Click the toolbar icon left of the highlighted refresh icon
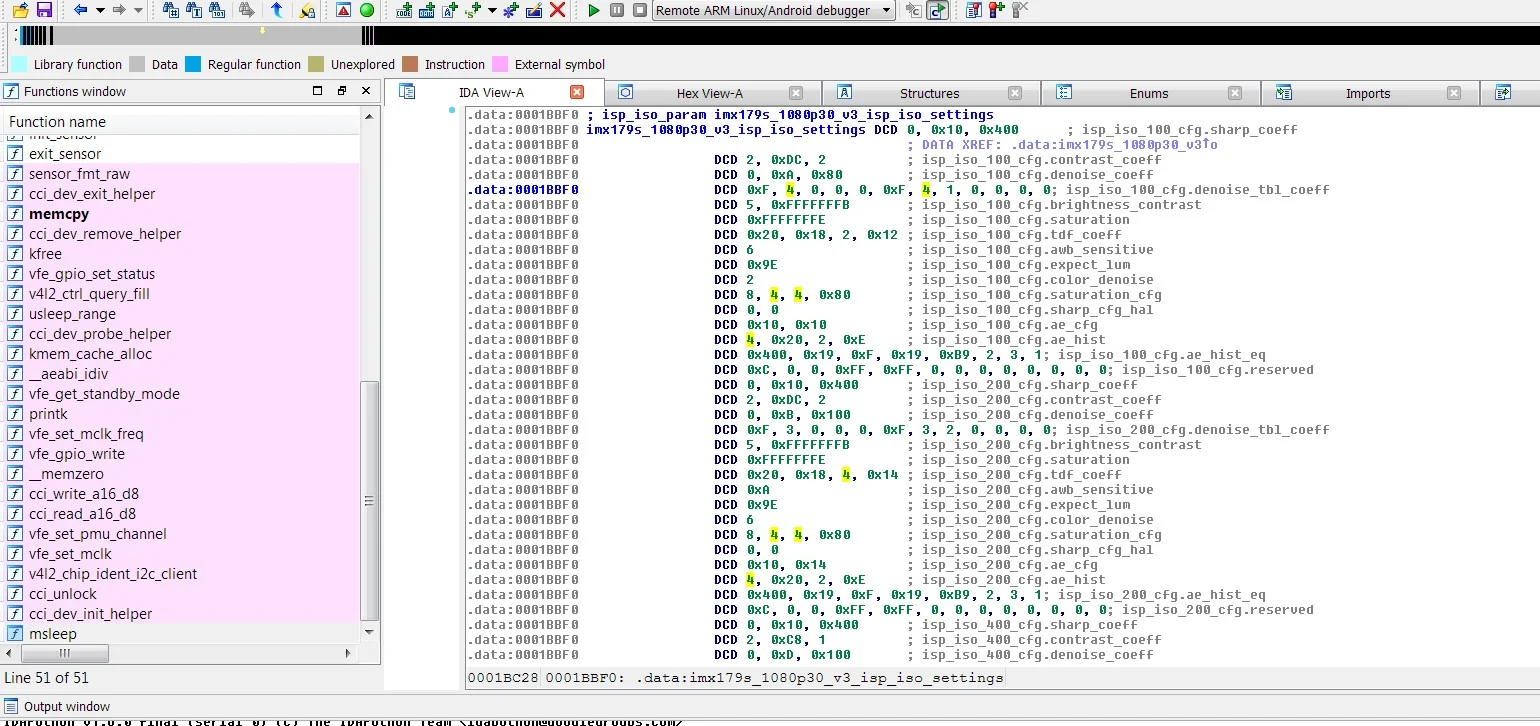 (913, 10)
